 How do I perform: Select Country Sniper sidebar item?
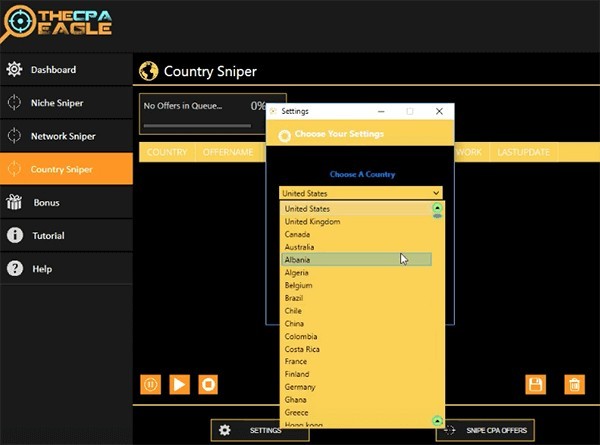(x=66, y=169)
